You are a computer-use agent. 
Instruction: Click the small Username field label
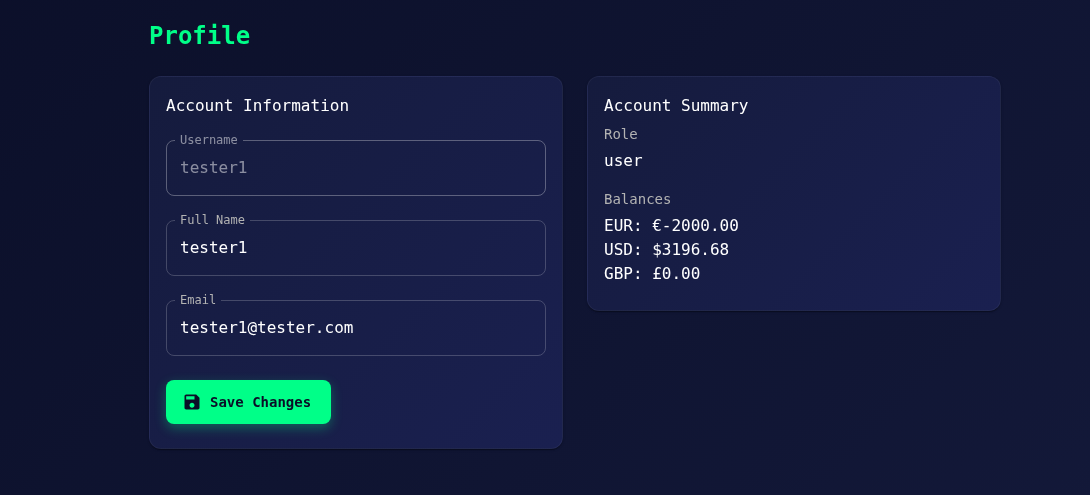coord(208,140)
